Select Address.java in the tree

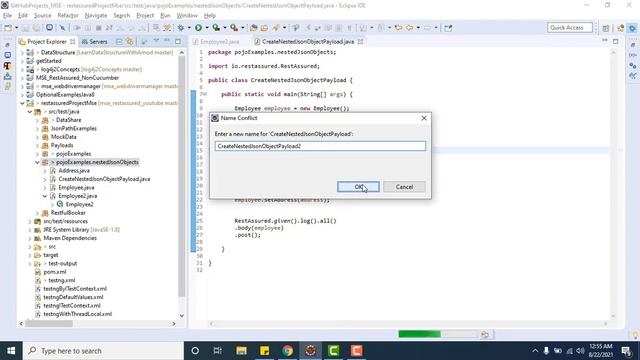coord(74,171)
